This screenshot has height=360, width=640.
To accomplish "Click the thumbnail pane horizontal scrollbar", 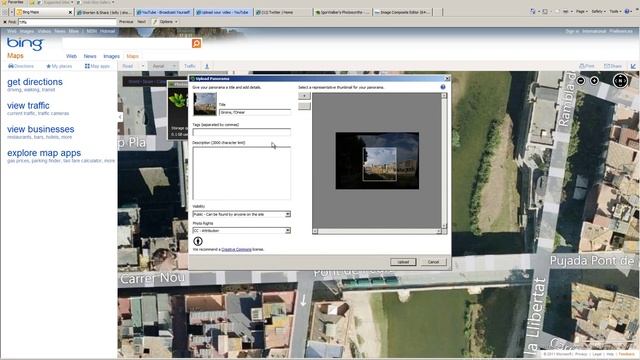I will [x=376, y=231].
